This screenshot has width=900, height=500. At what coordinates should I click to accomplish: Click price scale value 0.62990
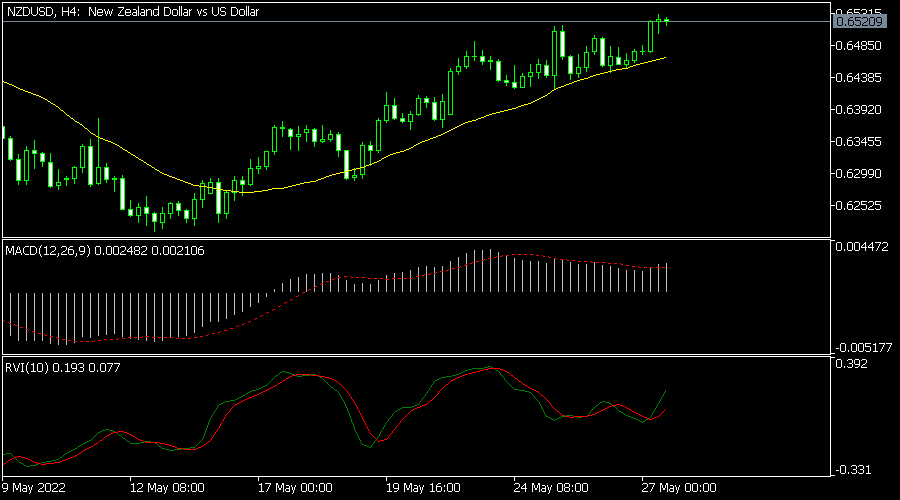pyautogui.click(x=859, y=173)
